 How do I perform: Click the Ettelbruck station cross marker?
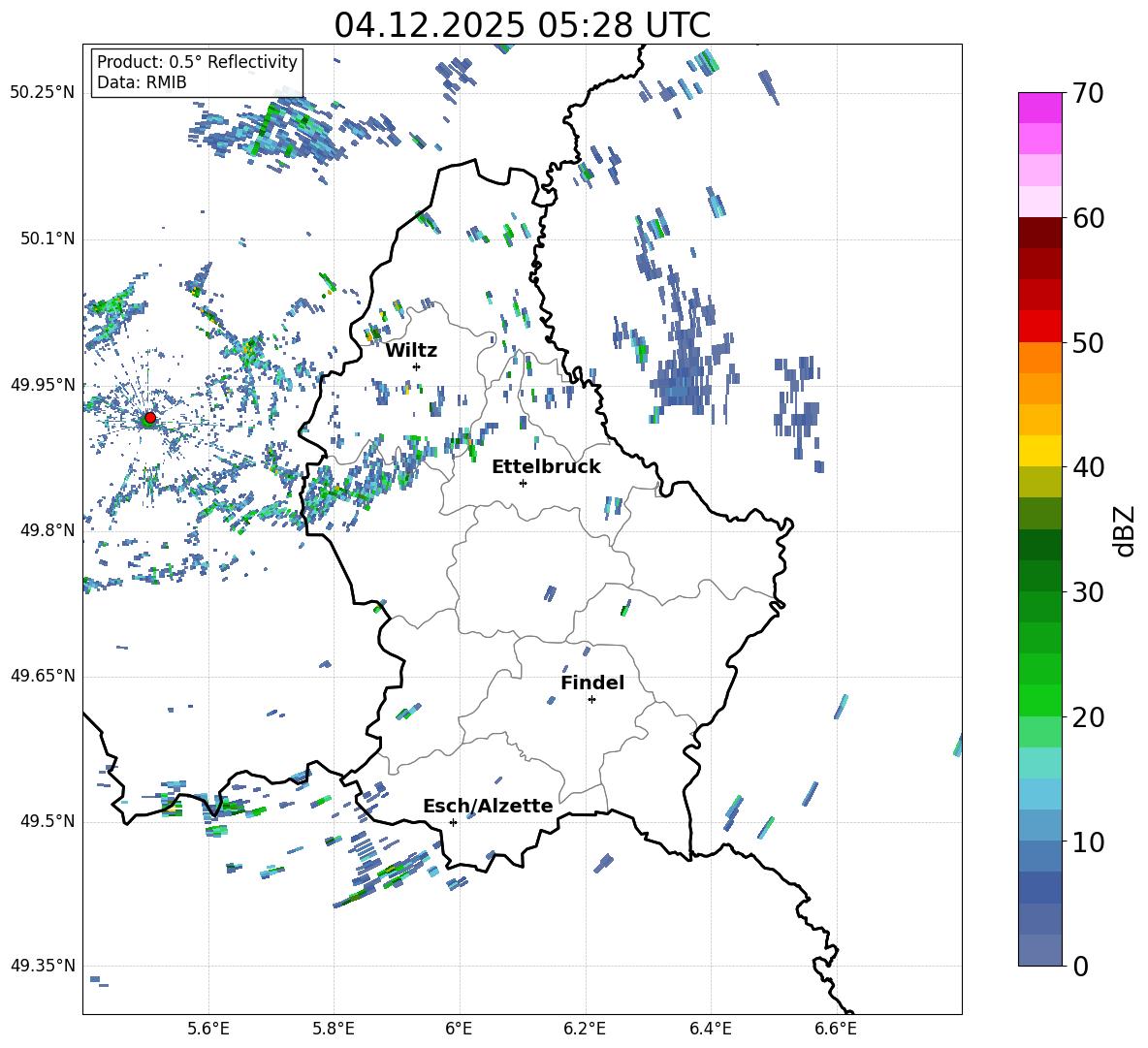(524, 483)
